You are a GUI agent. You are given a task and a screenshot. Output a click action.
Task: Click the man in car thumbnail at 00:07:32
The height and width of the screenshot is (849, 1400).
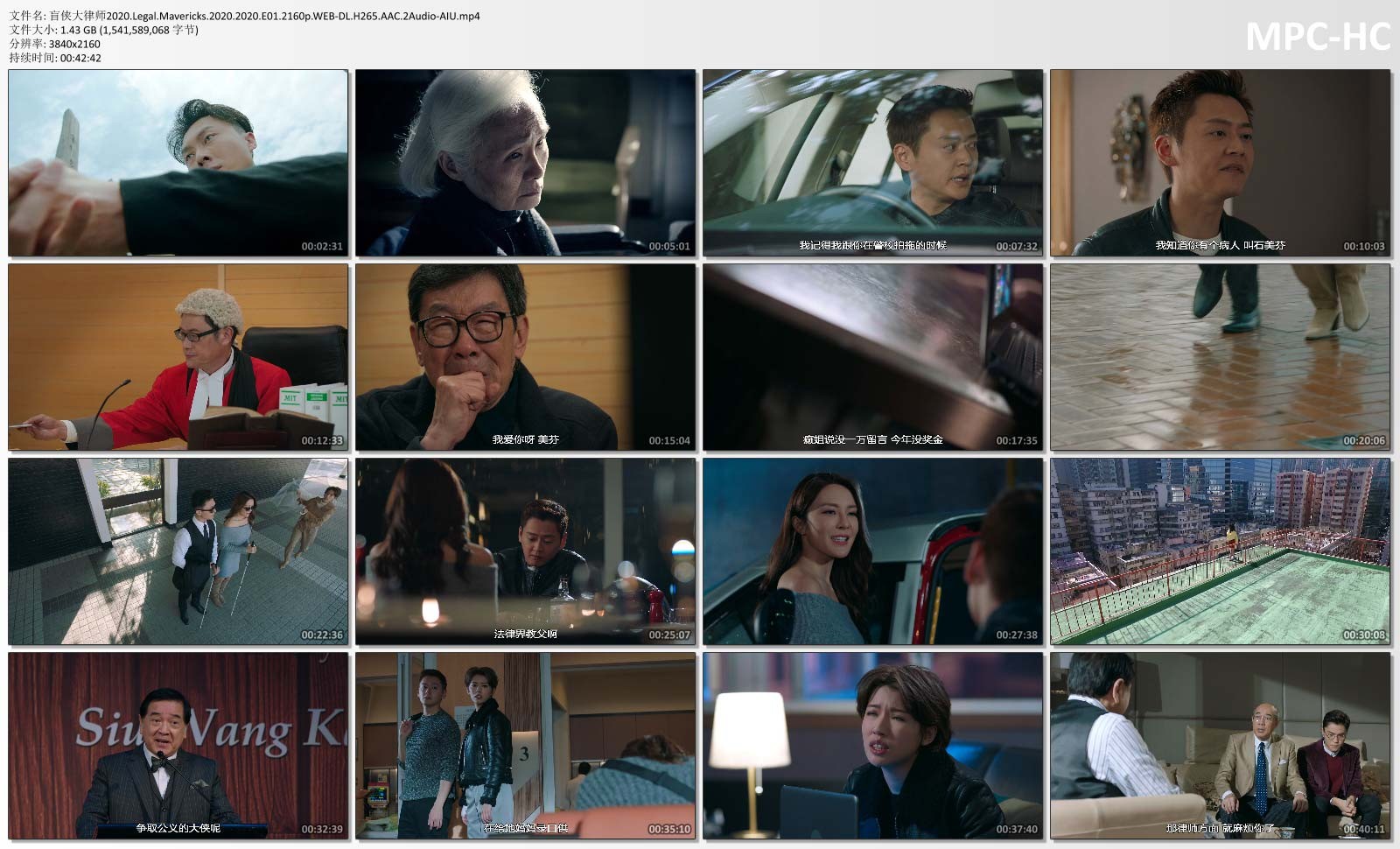pyautogui.click(x=872, y=163)
